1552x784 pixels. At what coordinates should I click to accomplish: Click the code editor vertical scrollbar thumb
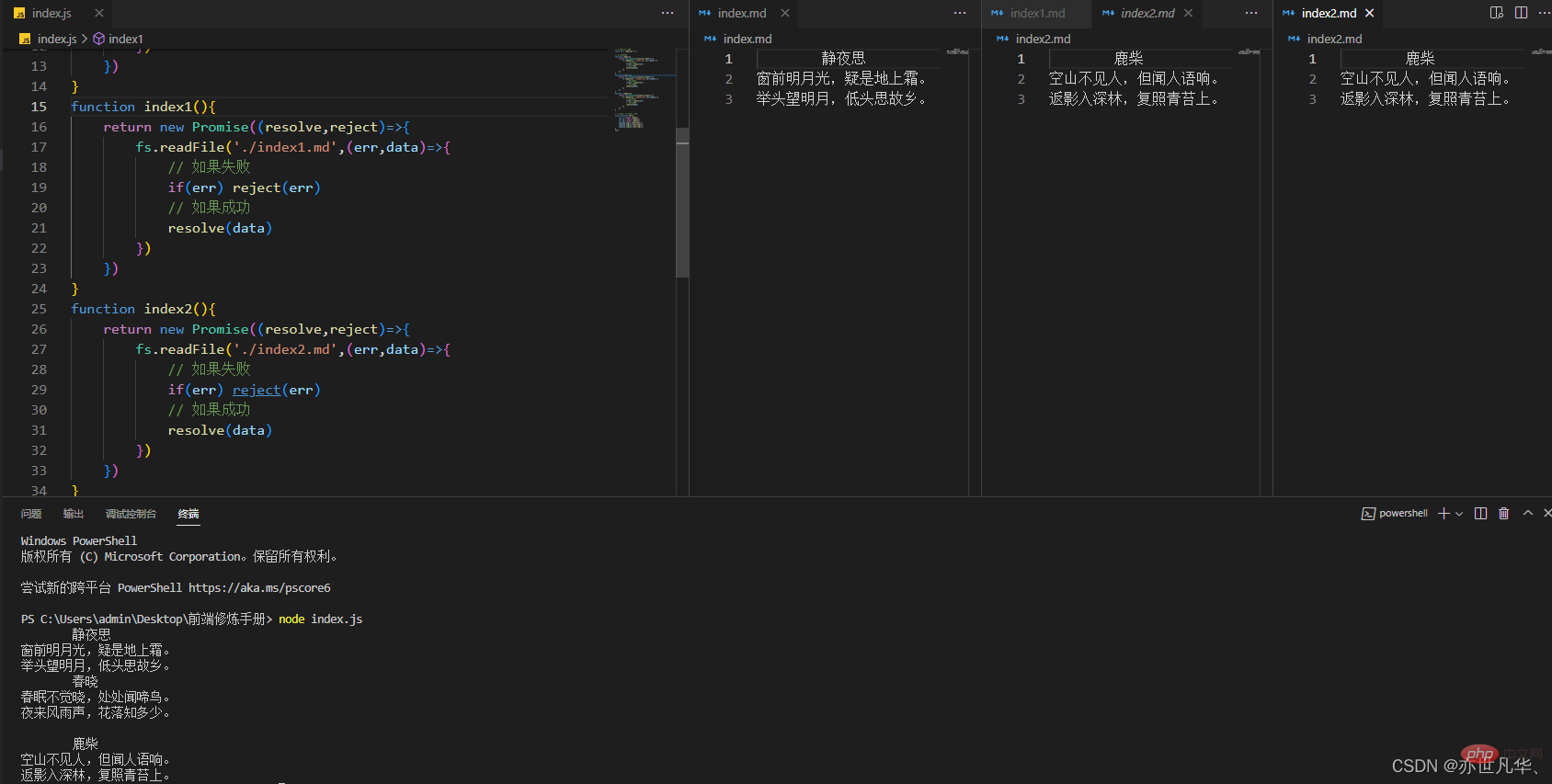click(682, 202)
